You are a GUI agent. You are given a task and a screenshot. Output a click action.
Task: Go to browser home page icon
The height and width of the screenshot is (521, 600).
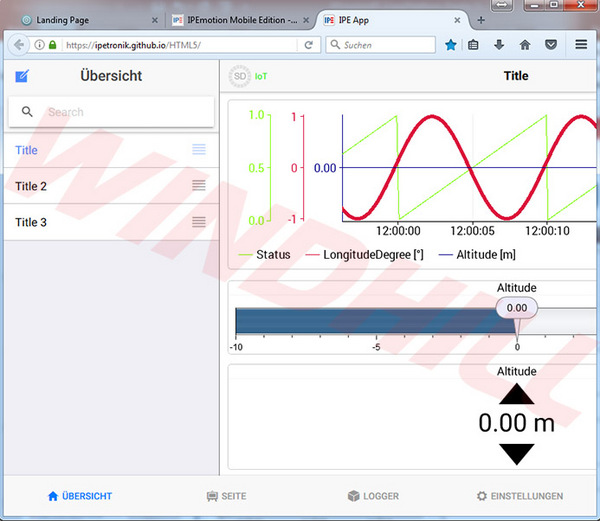(525, 45)
